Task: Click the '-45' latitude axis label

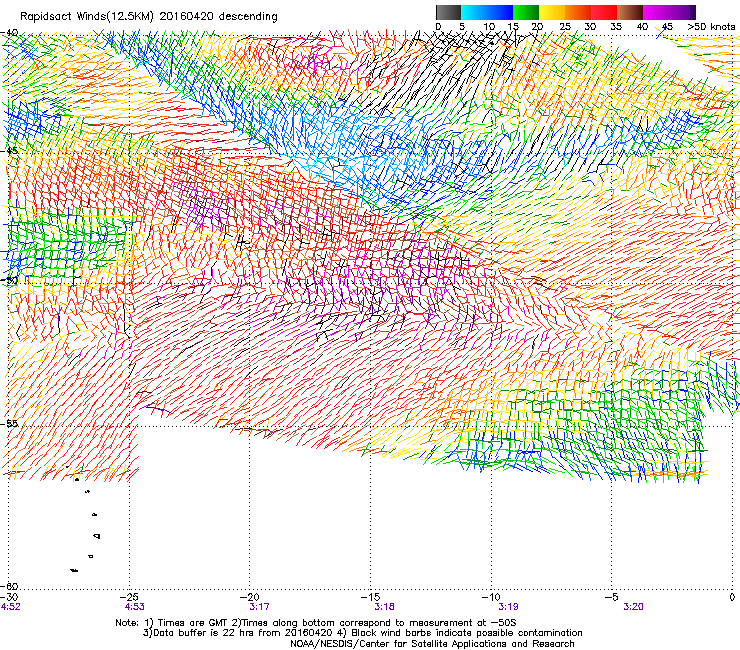Action: [9, 151]
